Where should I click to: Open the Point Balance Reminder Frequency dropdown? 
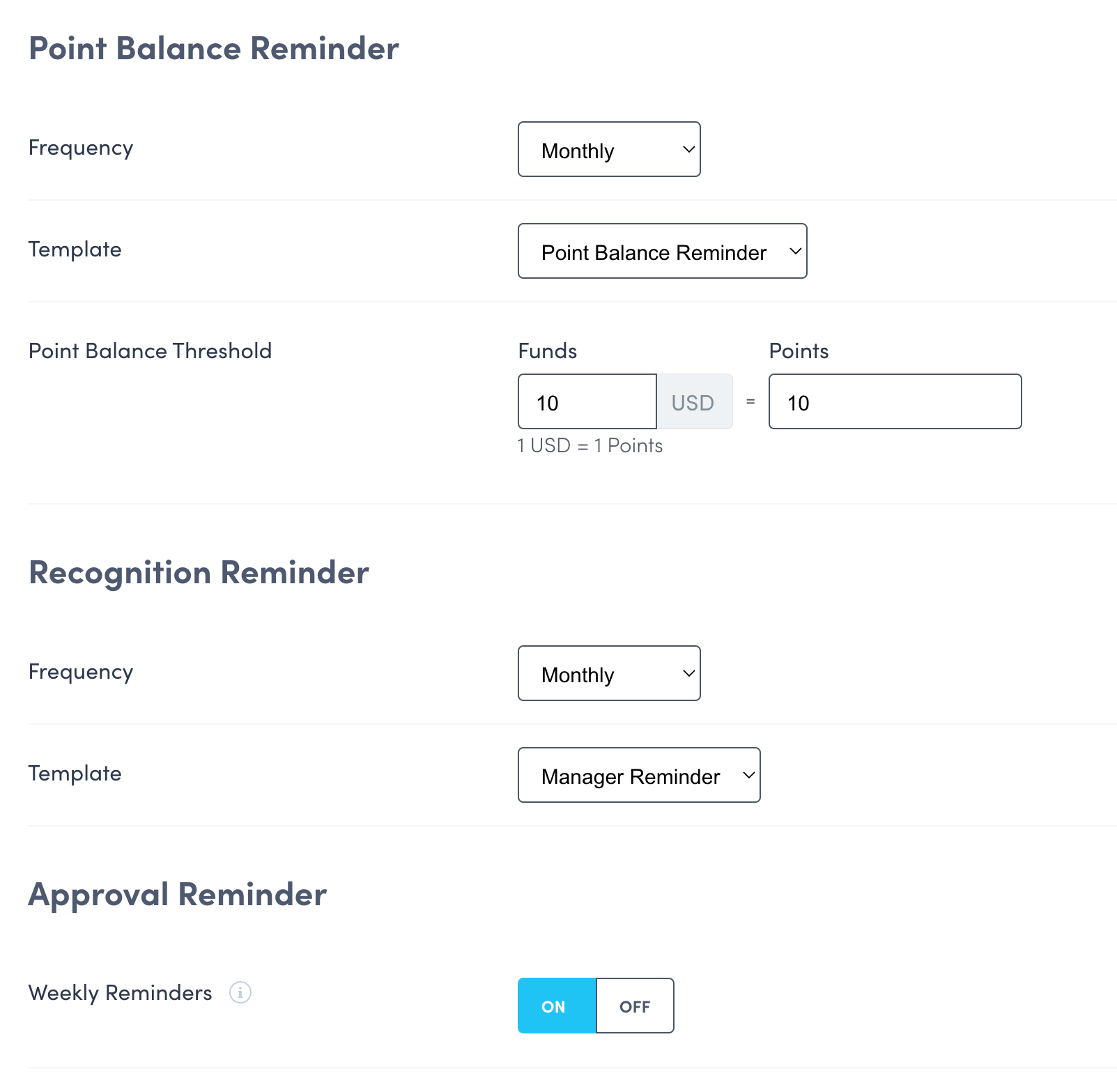click(608, 149)
